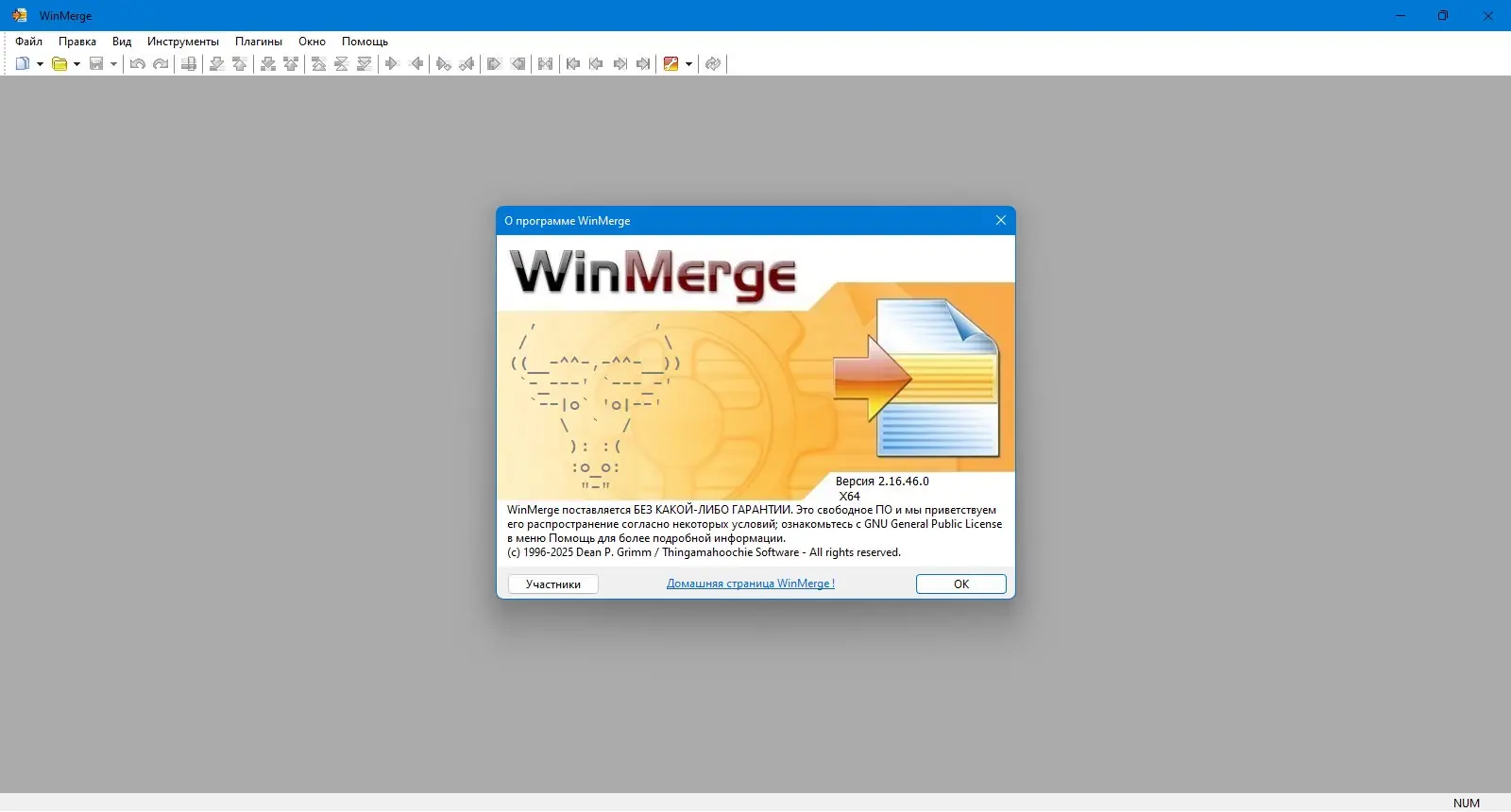Click the Refresh toolbar icon
The height and width of the screenshot is (812, 1511).
point(713,64)
